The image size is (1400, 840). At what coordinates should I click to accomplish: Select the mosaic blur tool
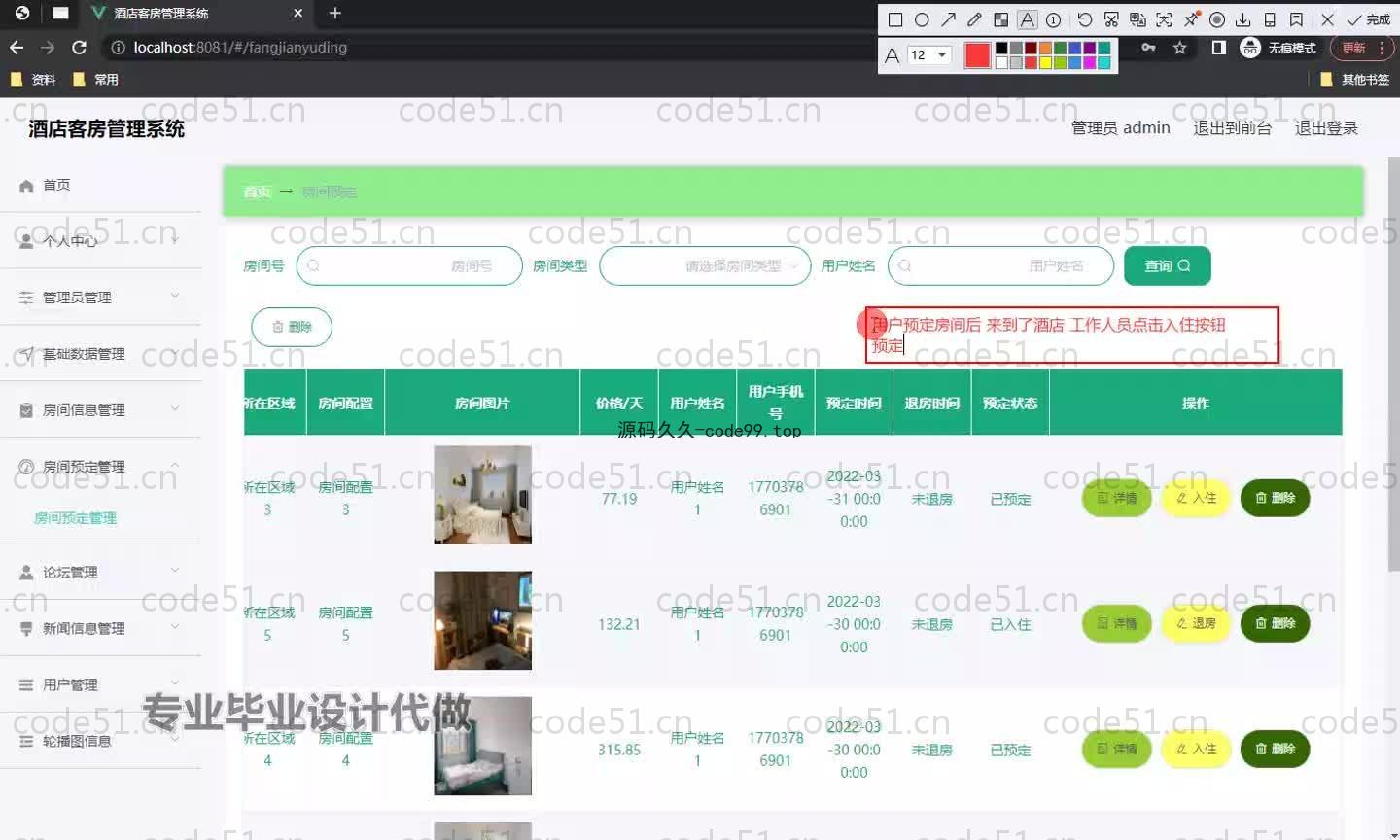click(x=1000, y=19)
